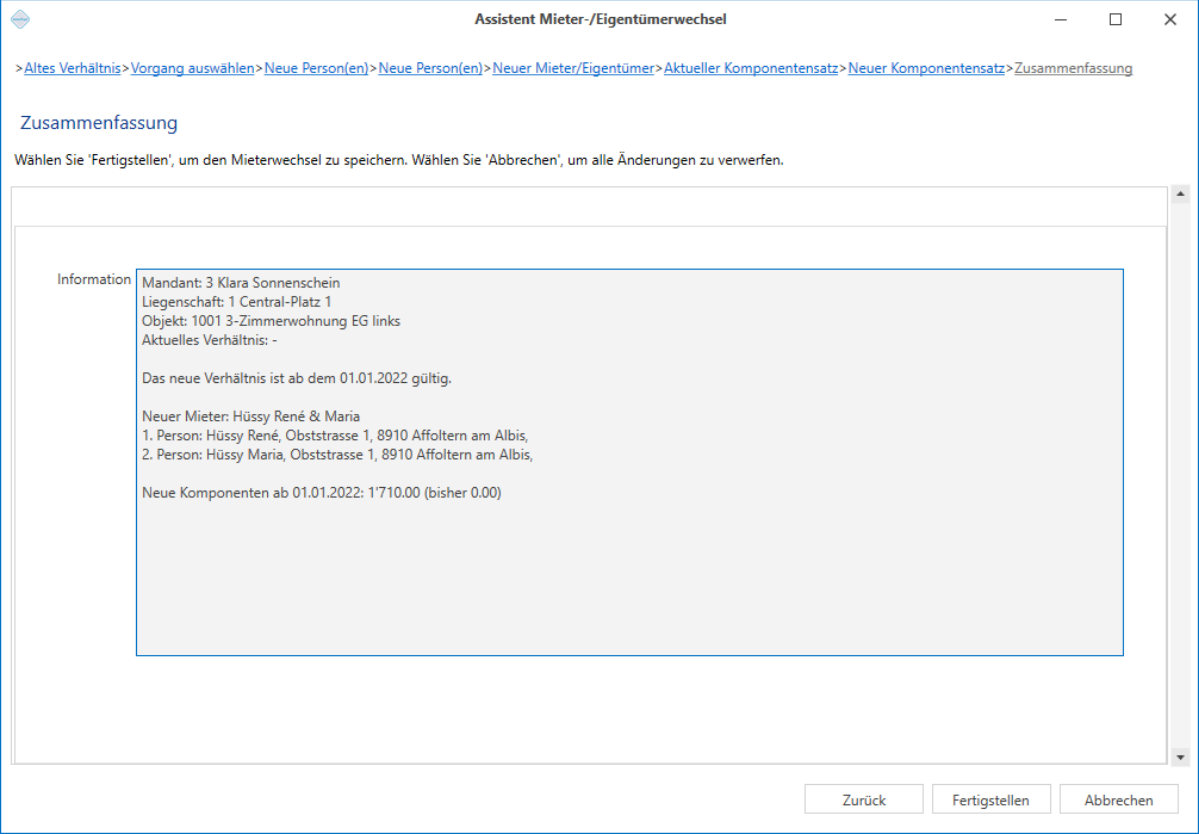The height and width of the screenshot is (834, 1199).
Task: Jump to the first 'Neue Person(en)' breadcrumb link
Action: click(x=317, y=68)
